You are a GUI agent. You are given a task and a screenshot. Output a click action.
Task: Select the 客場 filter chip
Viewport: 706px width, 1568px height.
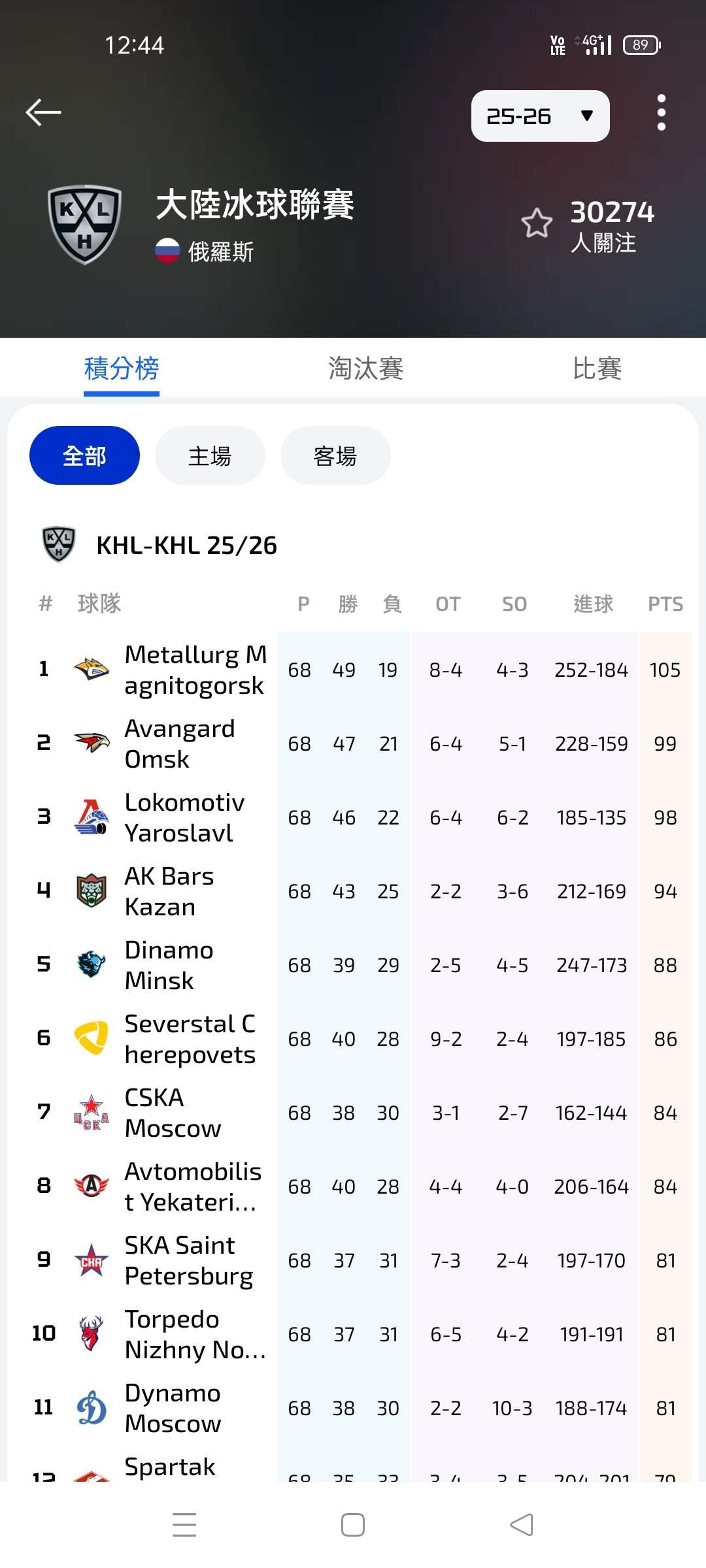(x=335, y=455)
